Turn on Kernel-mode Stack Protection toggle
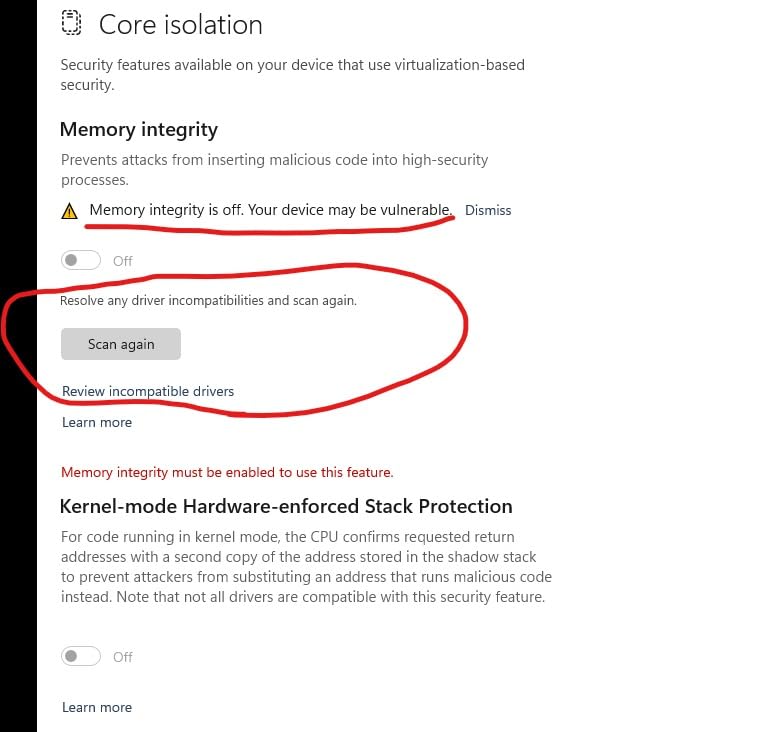Screen dimensions: 767x732 click(x=81, y=656)
